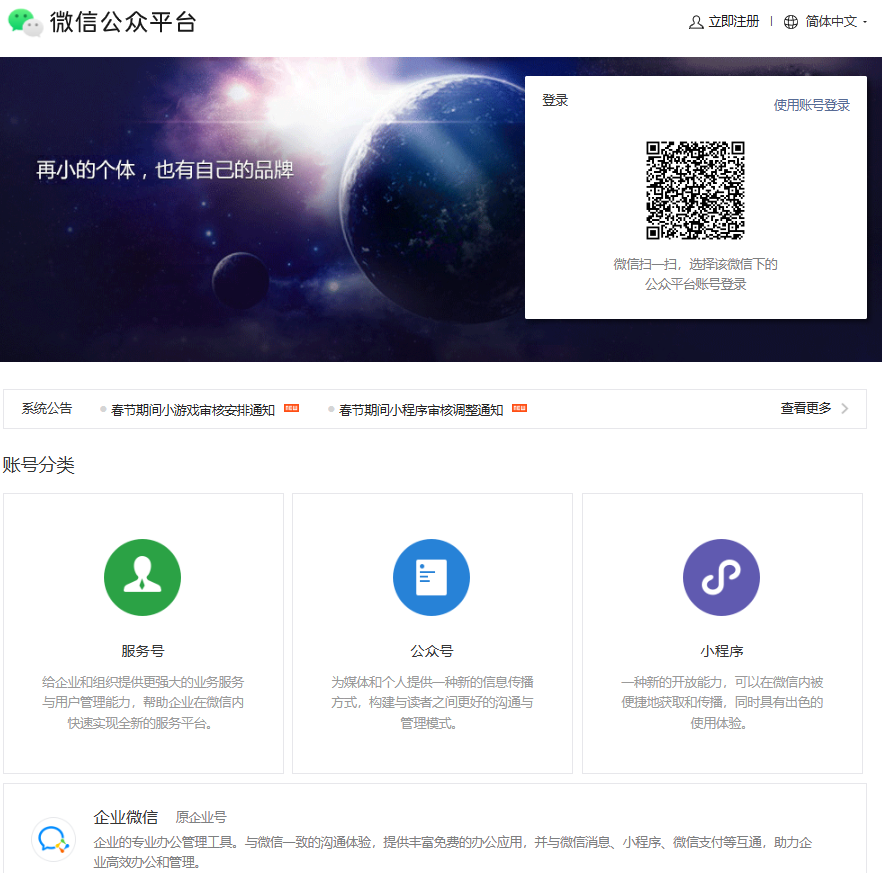Open the 春节期间小游戏审核安排通知 announcement
The image size is (882, 873).
click(x=193, y=410)
